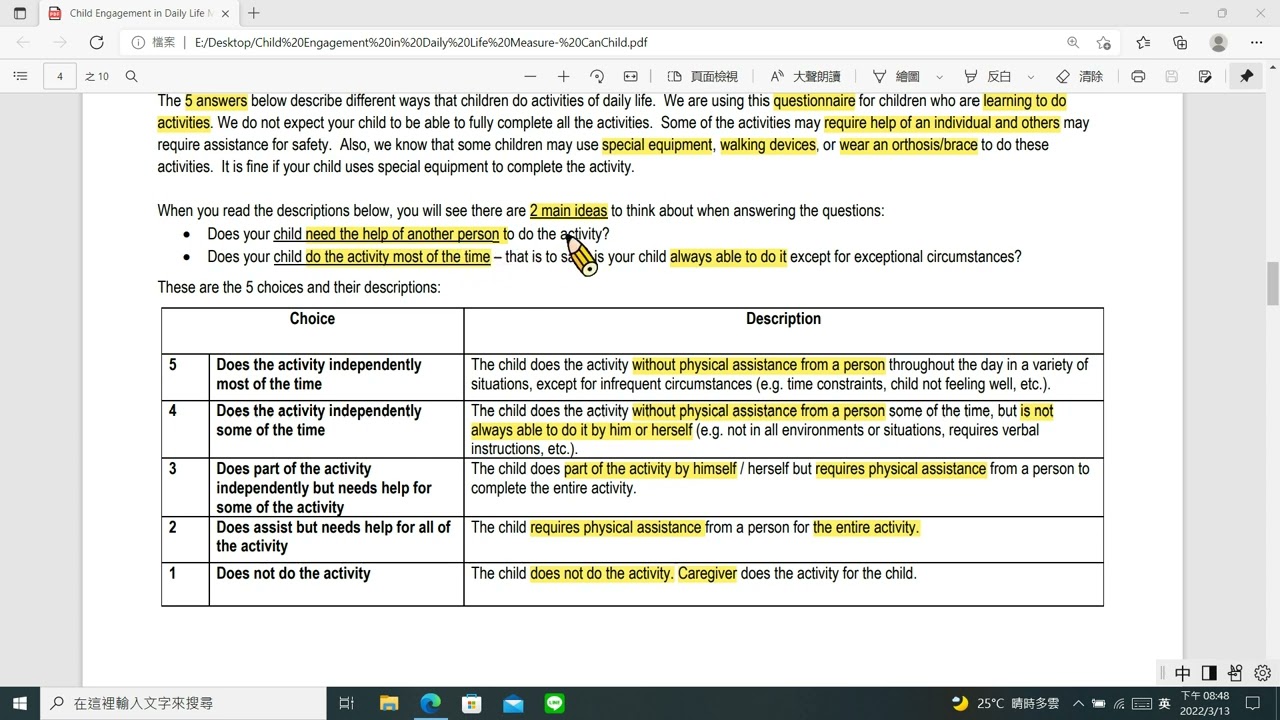Open the PDF table of contents sidebar
Screen dimensions: 1280x720
(x=20, y=76)
